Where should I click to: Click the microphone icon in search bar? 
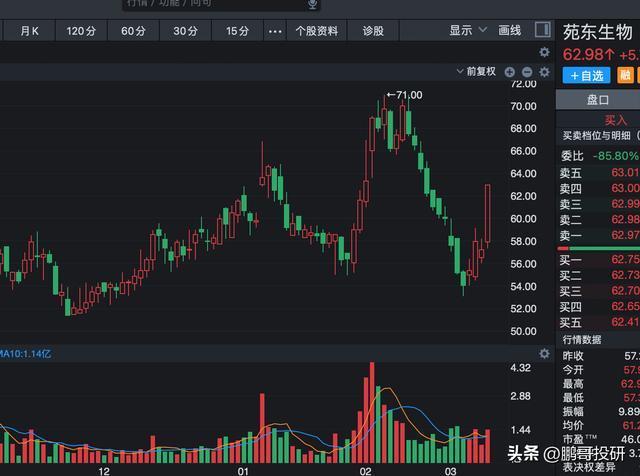298,5
